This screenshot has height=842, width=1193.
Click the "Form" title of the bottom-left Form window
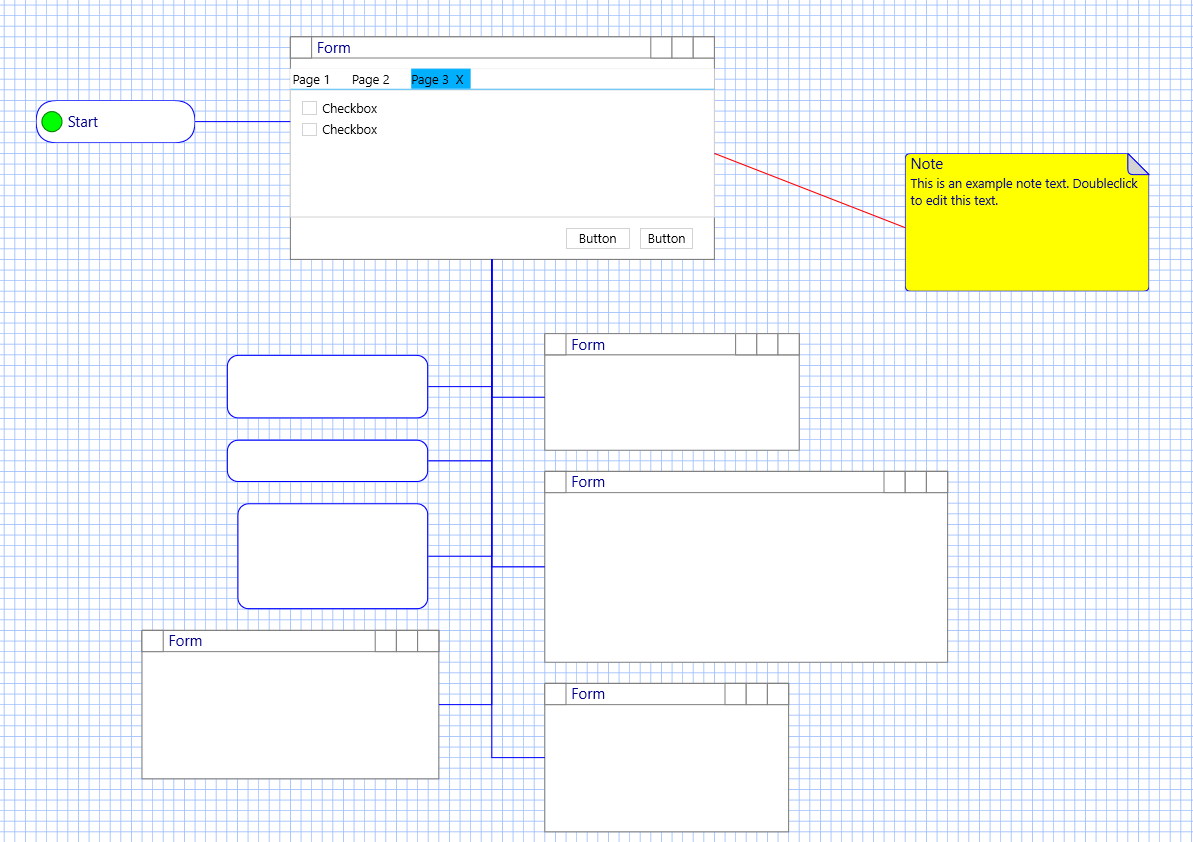186,641
